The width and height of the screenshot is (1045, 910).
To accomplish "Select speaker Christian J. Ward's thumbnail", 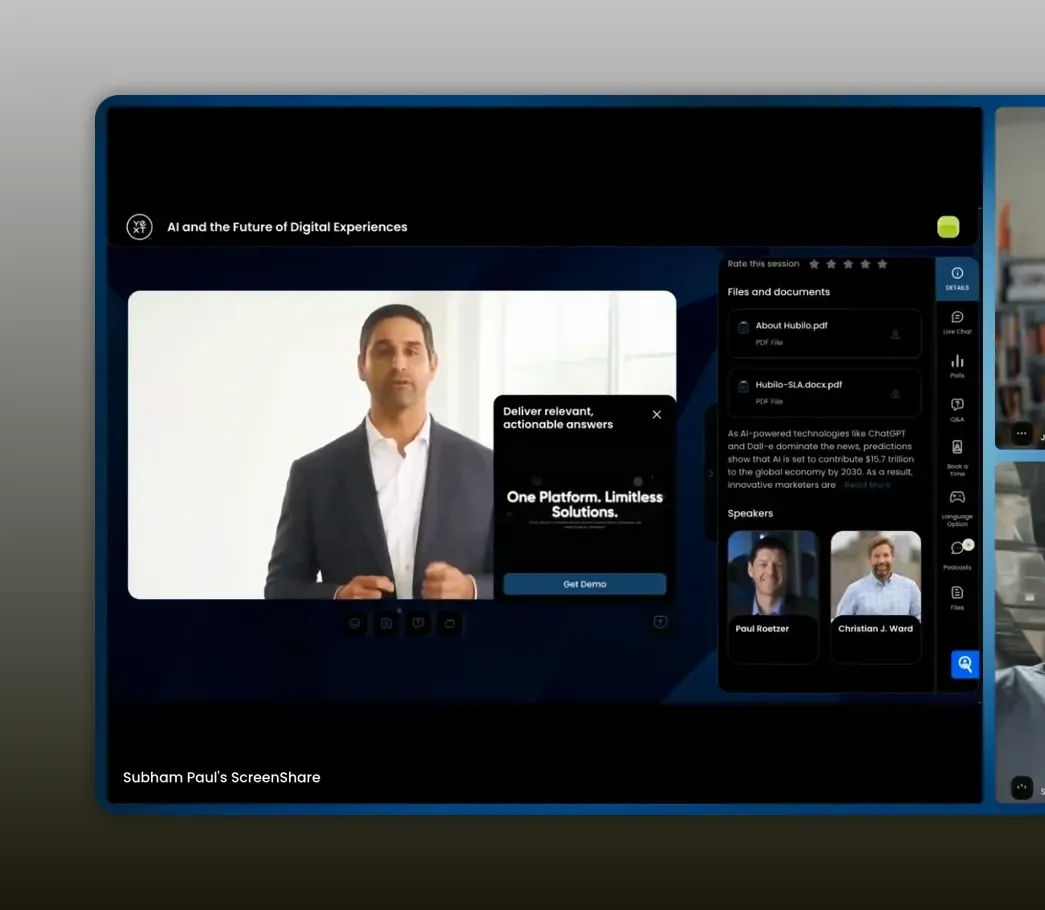I will (x=875, y=575).
